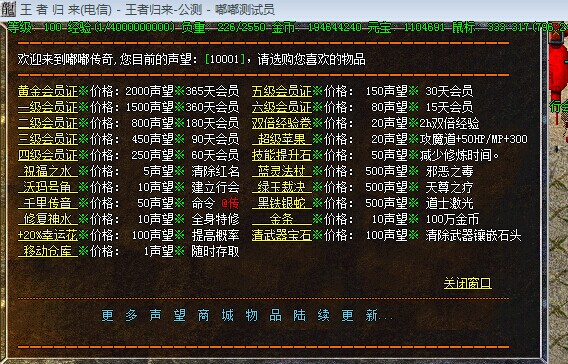Purchase 金条 gold bar item
This screenshot has height=364, width=568.
tap(282, 219)
